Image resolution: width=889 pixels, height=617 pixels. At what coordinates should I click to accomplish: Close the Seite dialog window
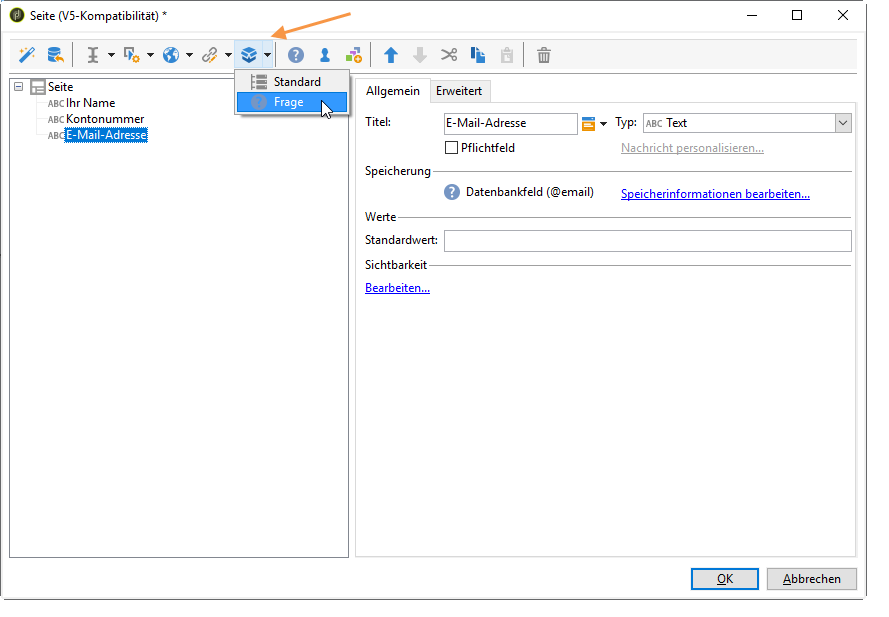843,15
